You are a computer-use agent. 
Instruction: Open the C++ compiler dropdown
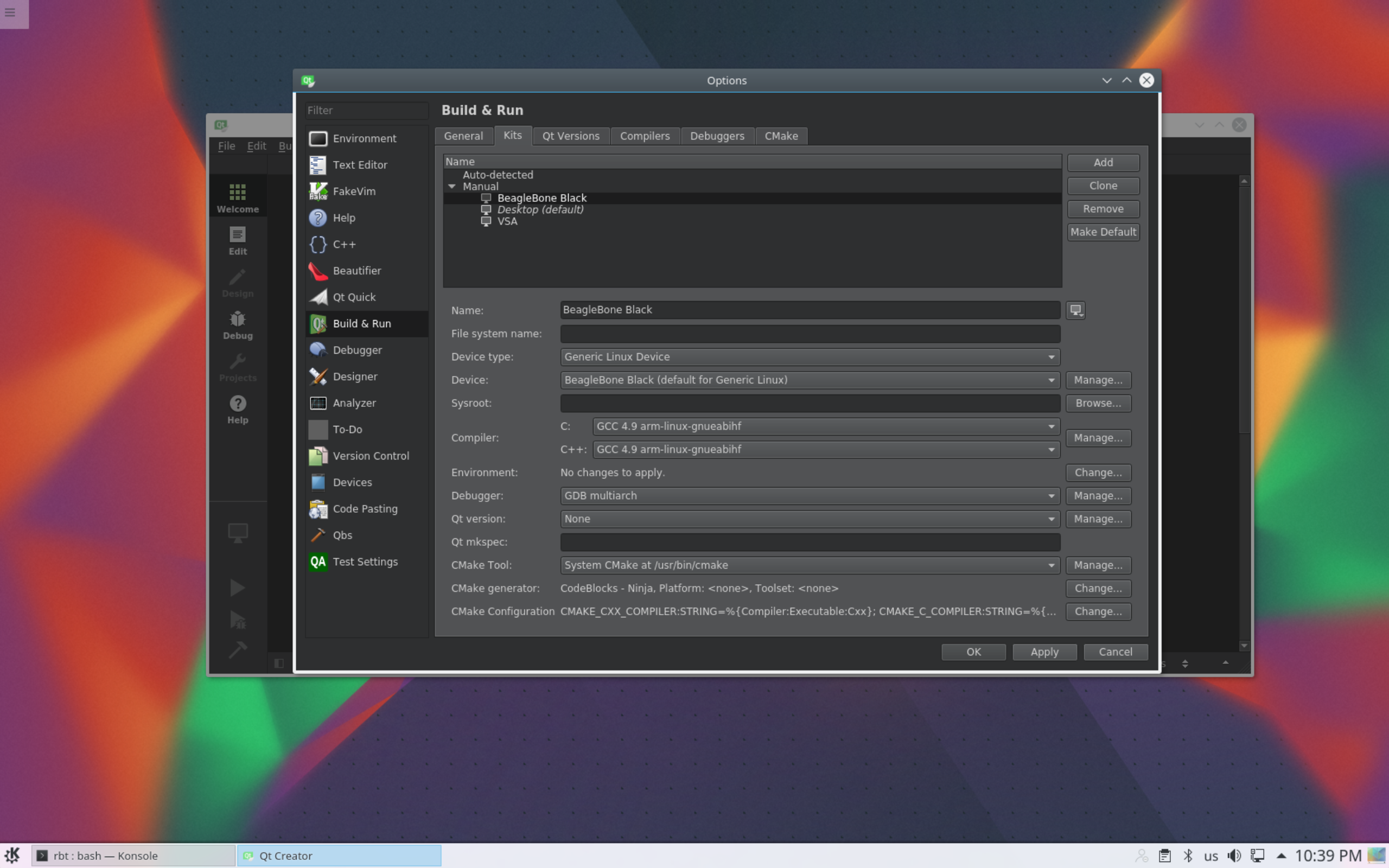click(826, 449)
